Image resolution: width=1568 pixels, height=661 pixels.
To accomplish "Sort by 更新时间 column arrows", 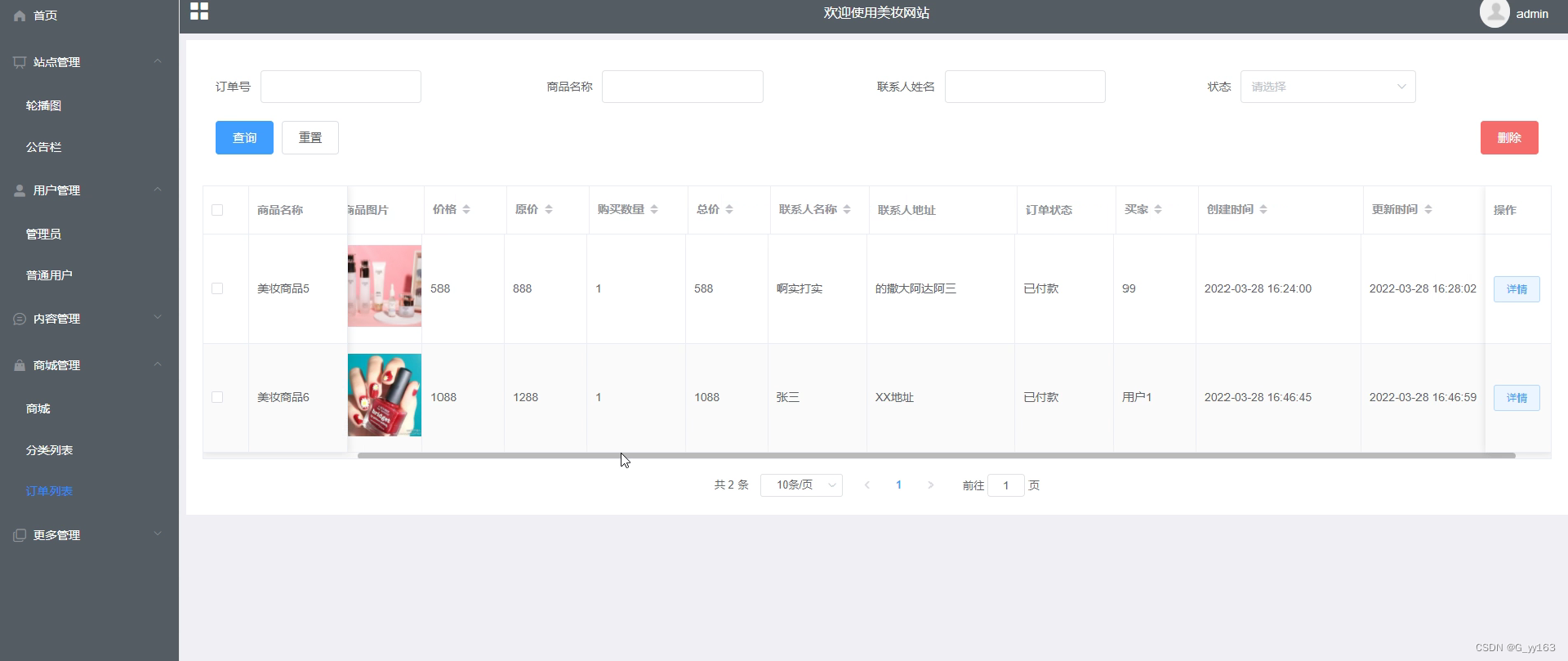I will coord(1428,210).
